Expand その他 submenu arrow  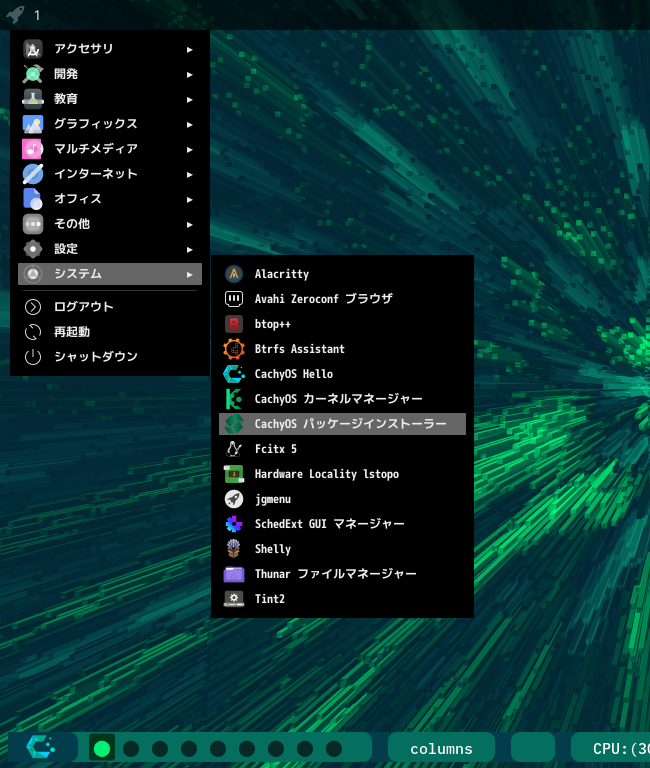tap(190, 224)
